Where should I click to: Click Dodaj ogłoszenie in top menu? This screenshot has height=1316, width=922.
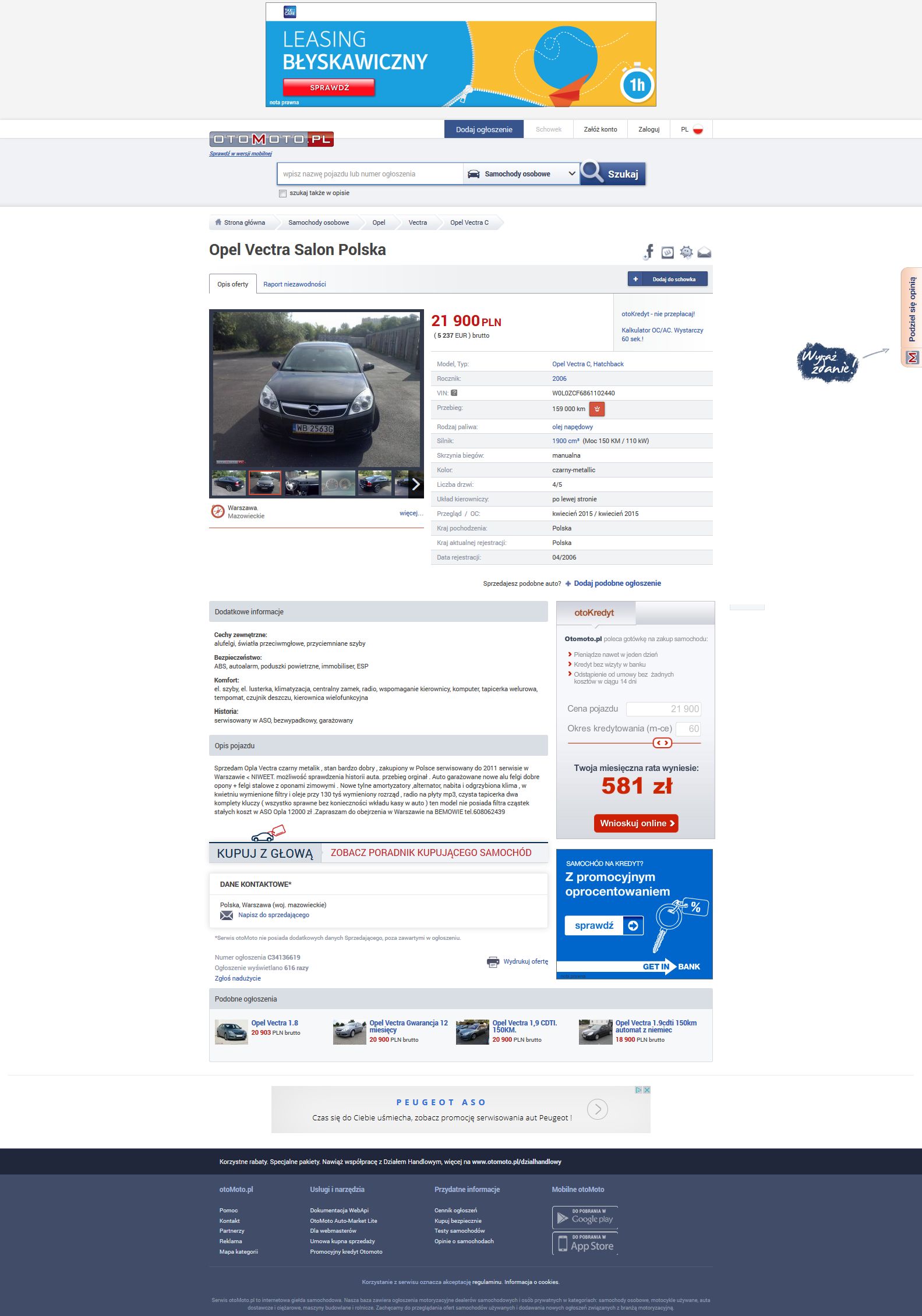coord(484,129)
